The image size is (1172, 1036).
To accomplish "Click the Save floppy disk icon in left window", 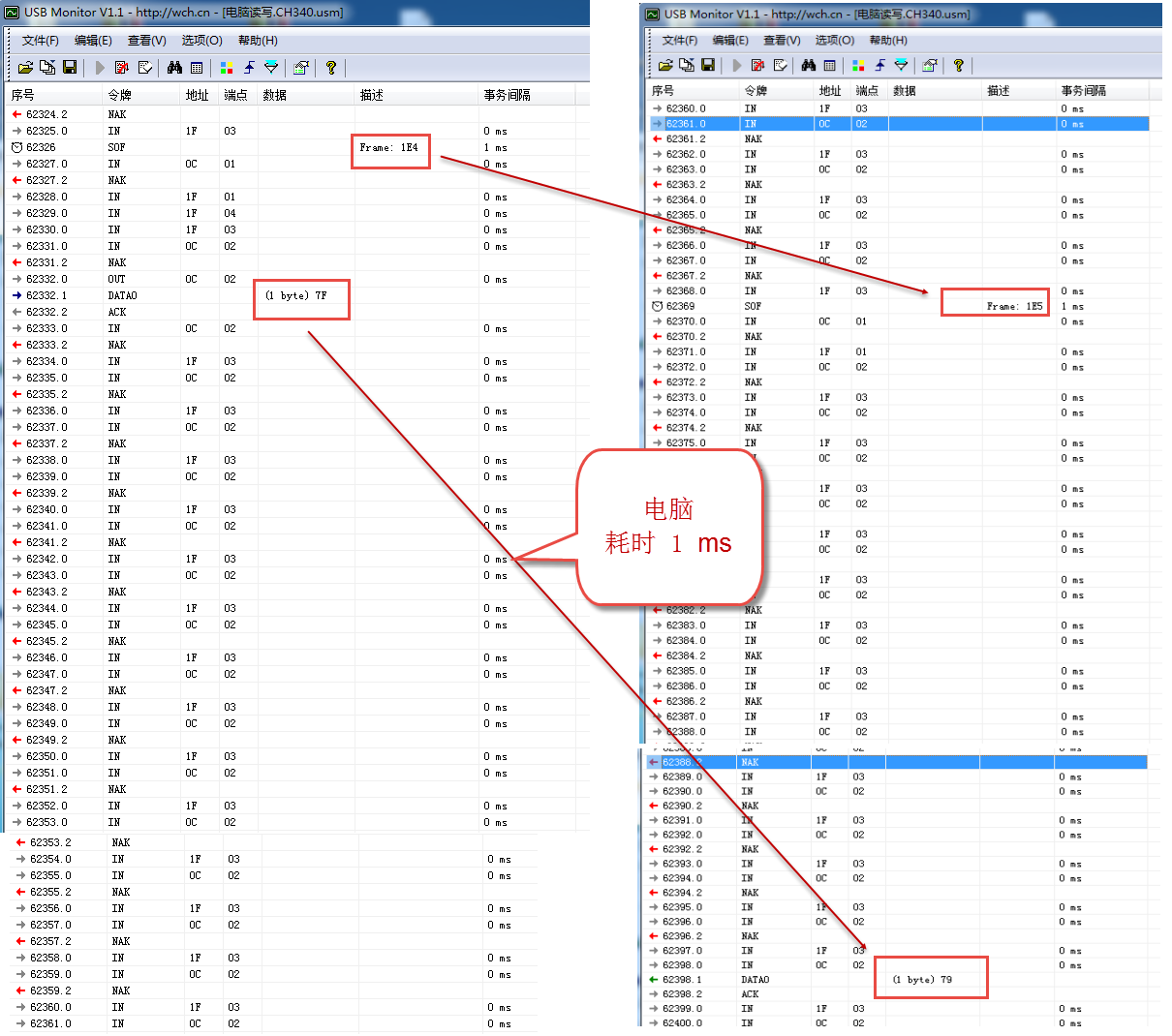I will pyautogui.click(x=70, y=68).
